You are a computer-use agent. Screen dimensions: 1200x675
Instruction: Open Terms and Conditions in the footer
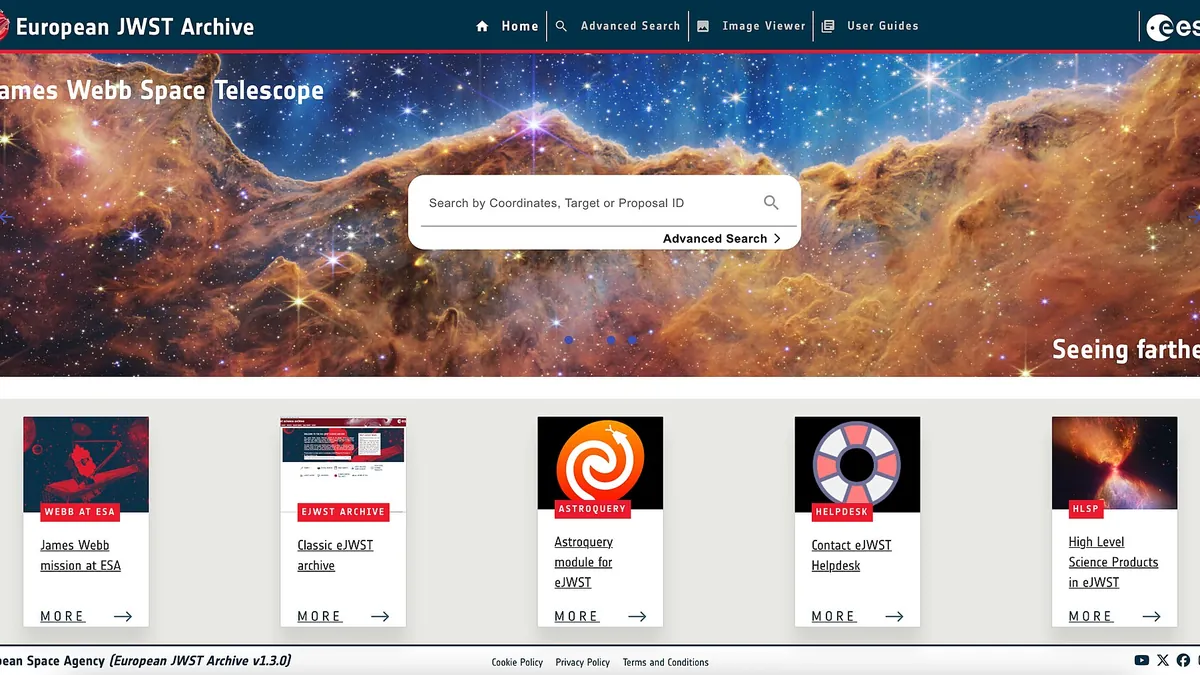[665, 662]
